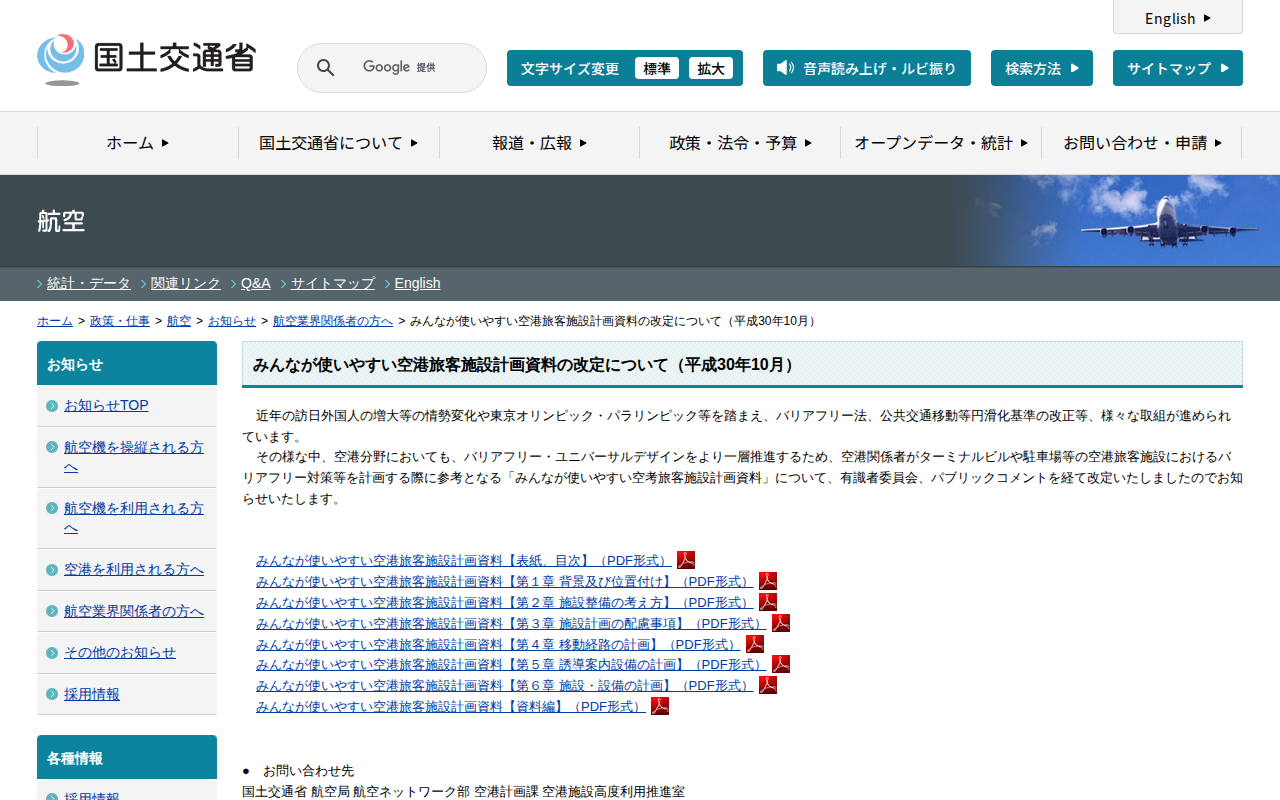Expand the 政策・法令・予算 menu

[x=740, y=143]
